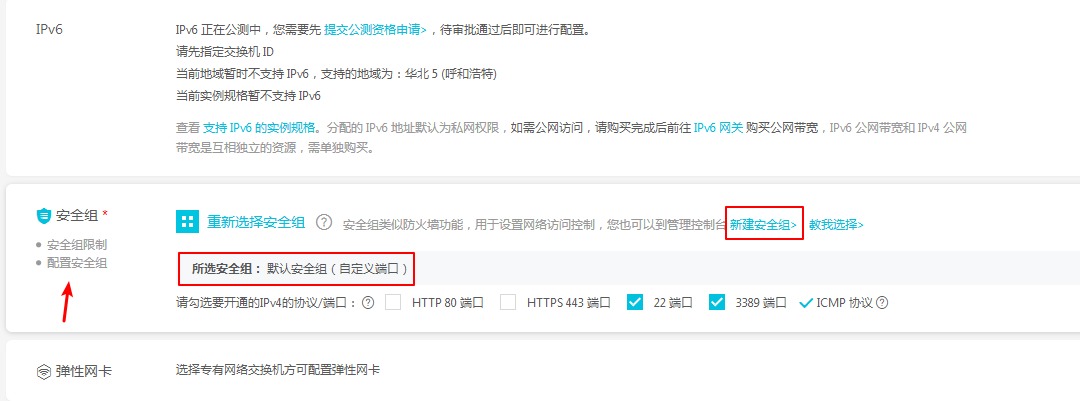Go to the IPv6 网关 link
This screenshot has width=1080, height=401.
pos(718,128)
